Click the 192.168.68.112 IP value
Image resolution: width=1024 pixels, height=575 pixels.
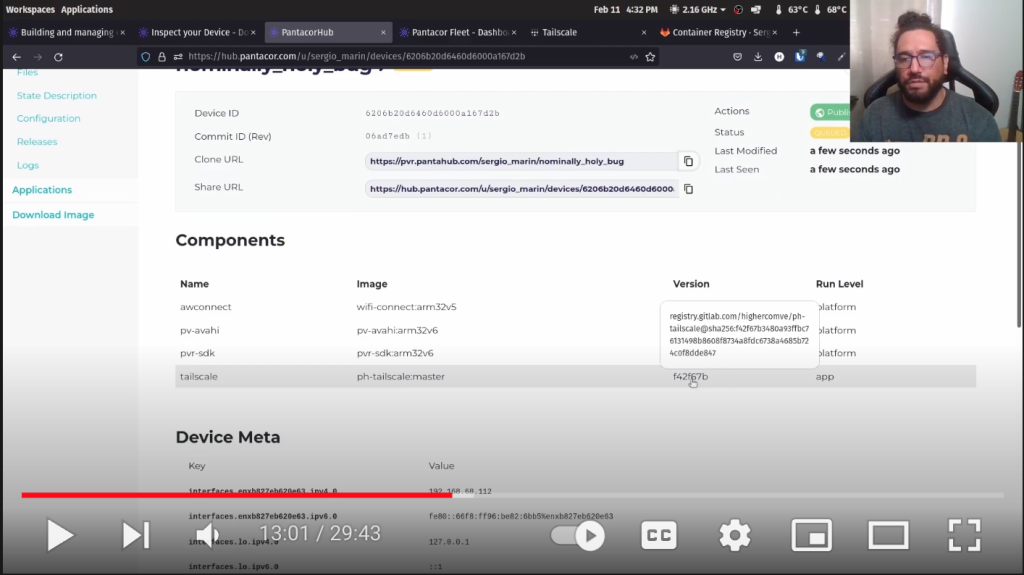point(460,491)
